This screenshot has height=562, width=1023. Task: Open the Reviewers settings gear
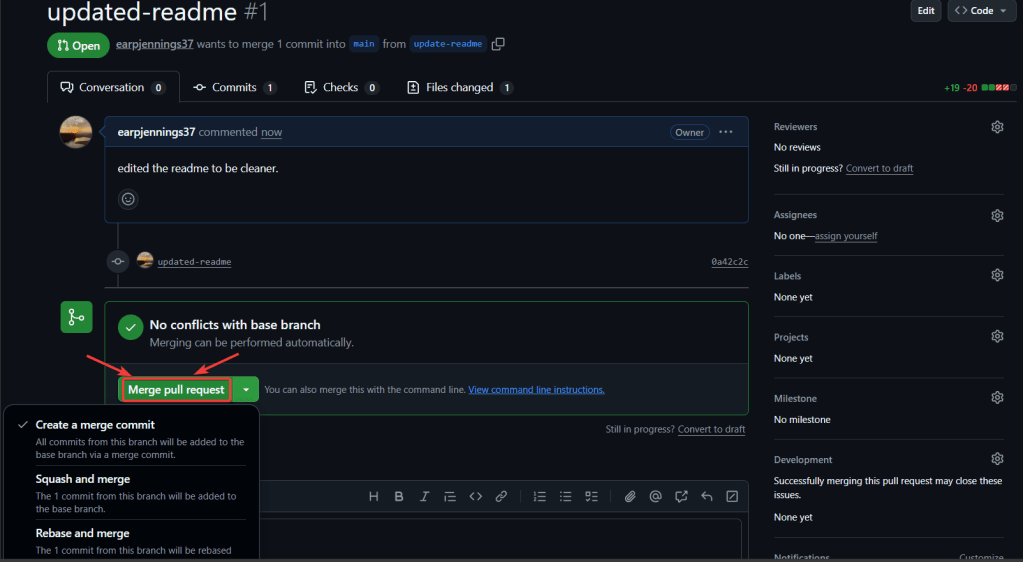(x=997, y=127)
